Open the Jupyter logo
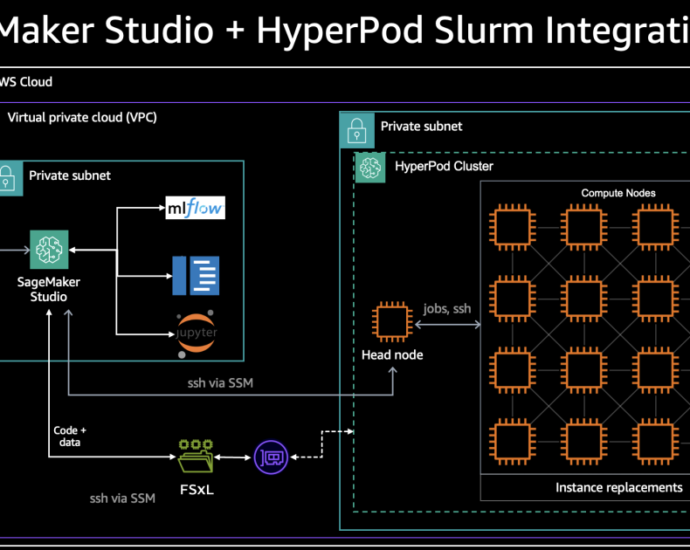 (196, 333)
